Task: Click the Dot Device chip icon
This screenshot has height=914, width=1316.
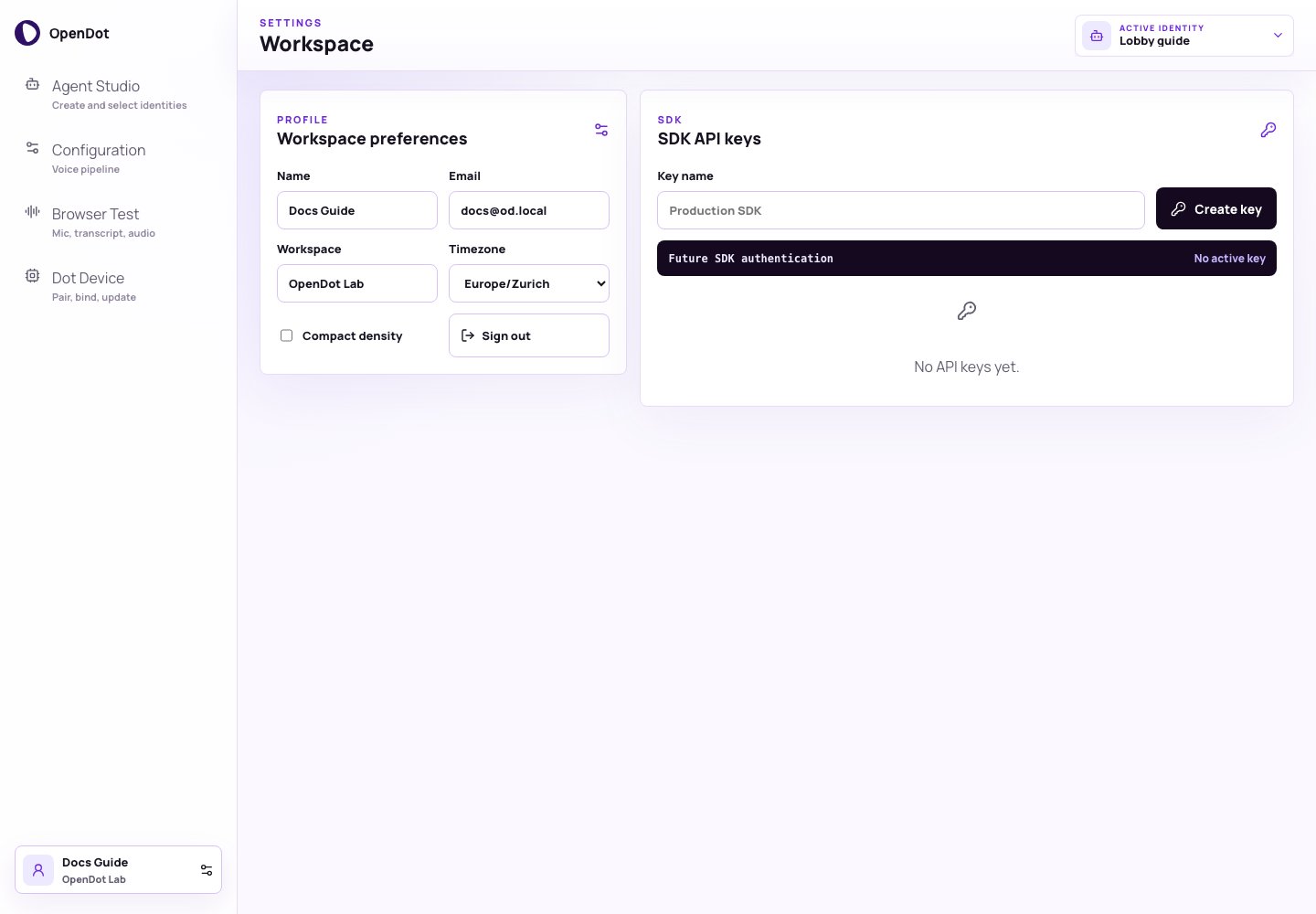Action: click(32, 276)
